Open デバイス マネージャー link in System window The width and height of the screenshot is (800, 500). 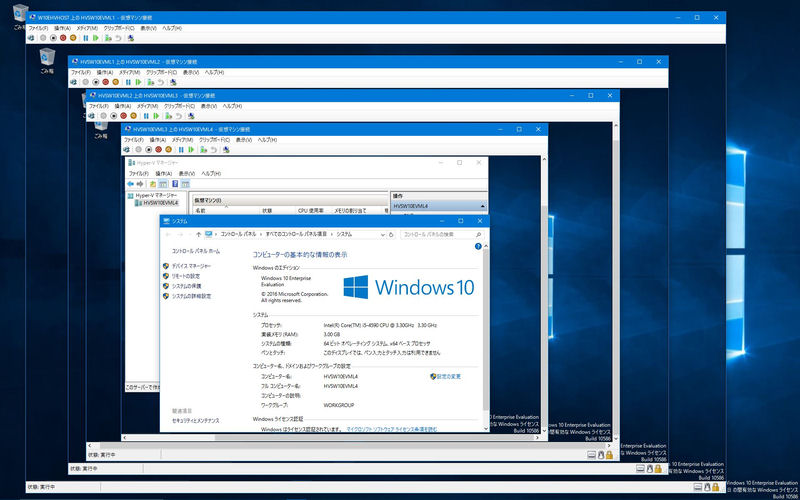pyautogui.click(x=191, y=266)
